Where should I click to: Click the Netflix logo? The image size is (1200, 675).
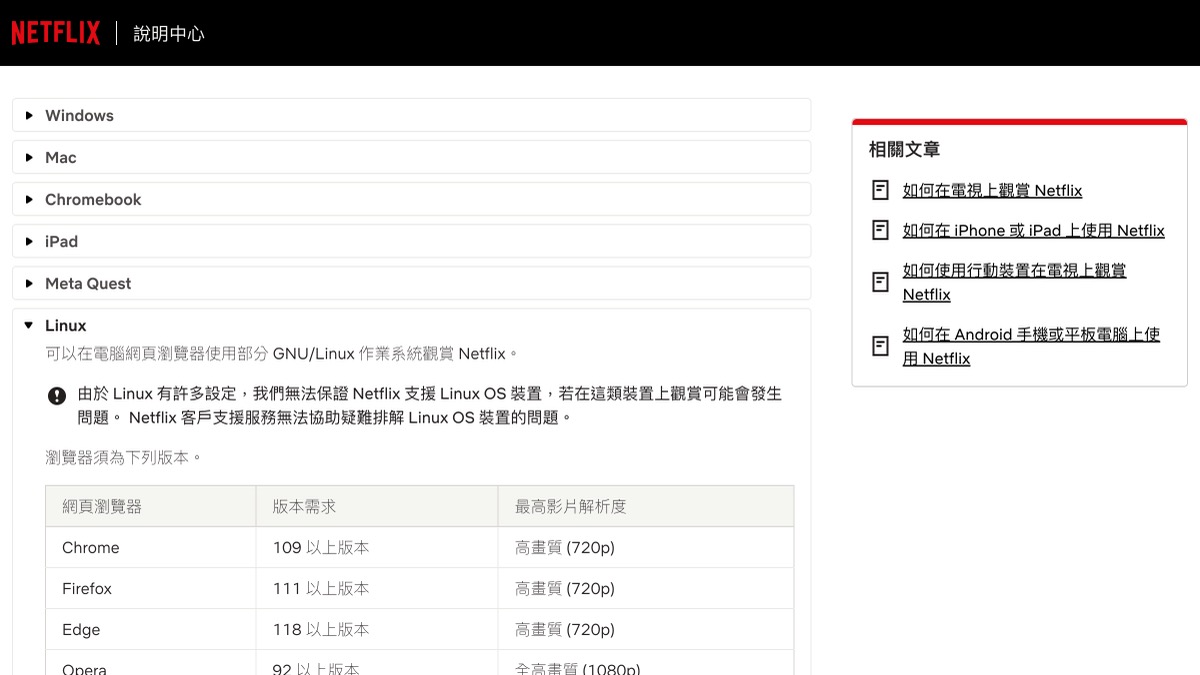[56, 33]
